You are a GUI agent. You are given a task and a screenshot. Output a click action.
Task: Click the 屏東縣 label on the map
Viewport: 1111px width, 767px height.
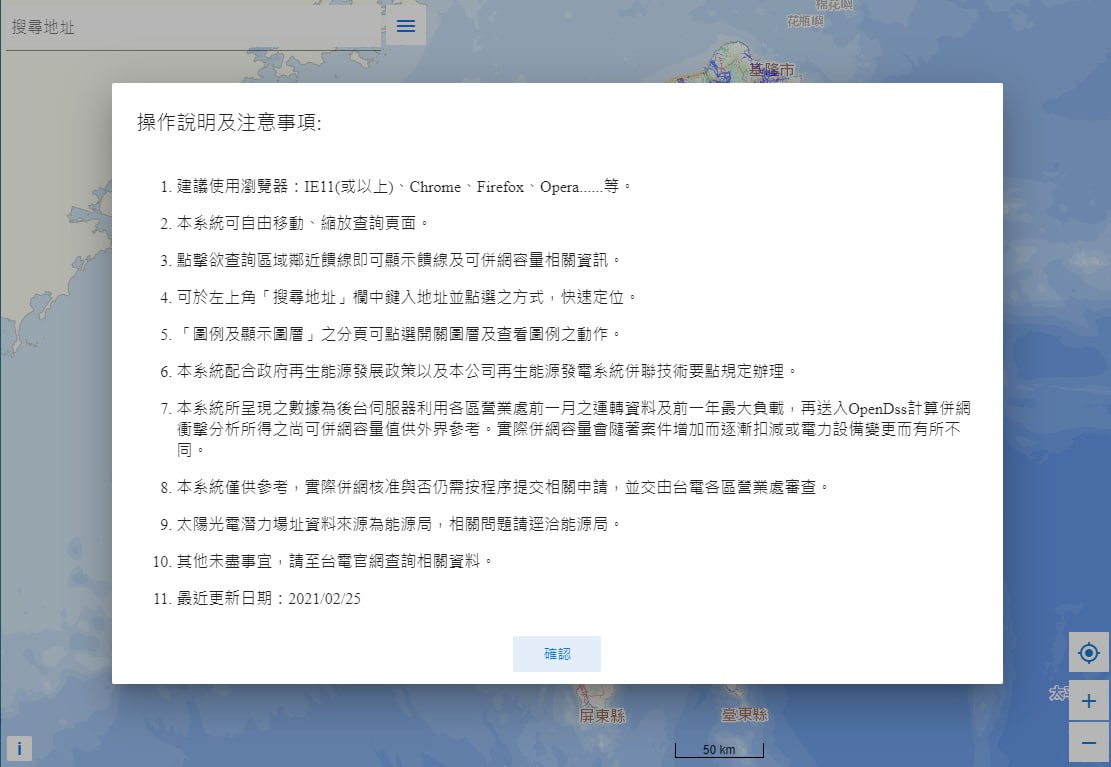(x=603, y=716)
